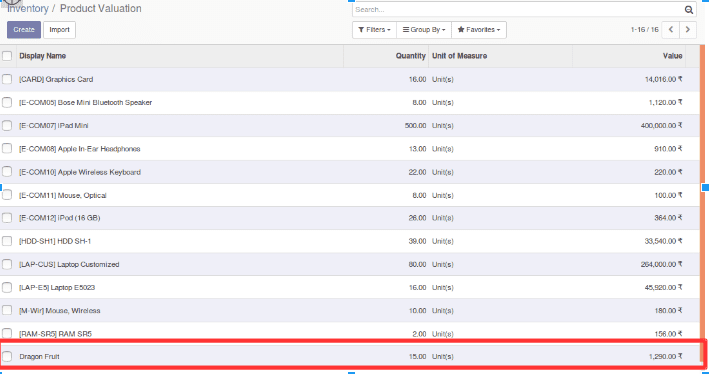Open the Group By dropdown
Viewport: 711px width, 374px height.
pos(424,30)
